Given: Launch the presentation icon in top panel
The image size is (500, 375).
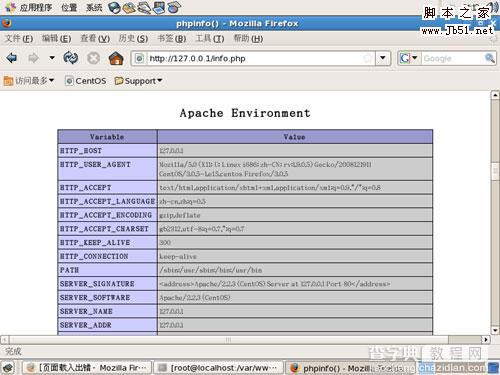Looking at the screenshot, I should (x=159, y=8).
